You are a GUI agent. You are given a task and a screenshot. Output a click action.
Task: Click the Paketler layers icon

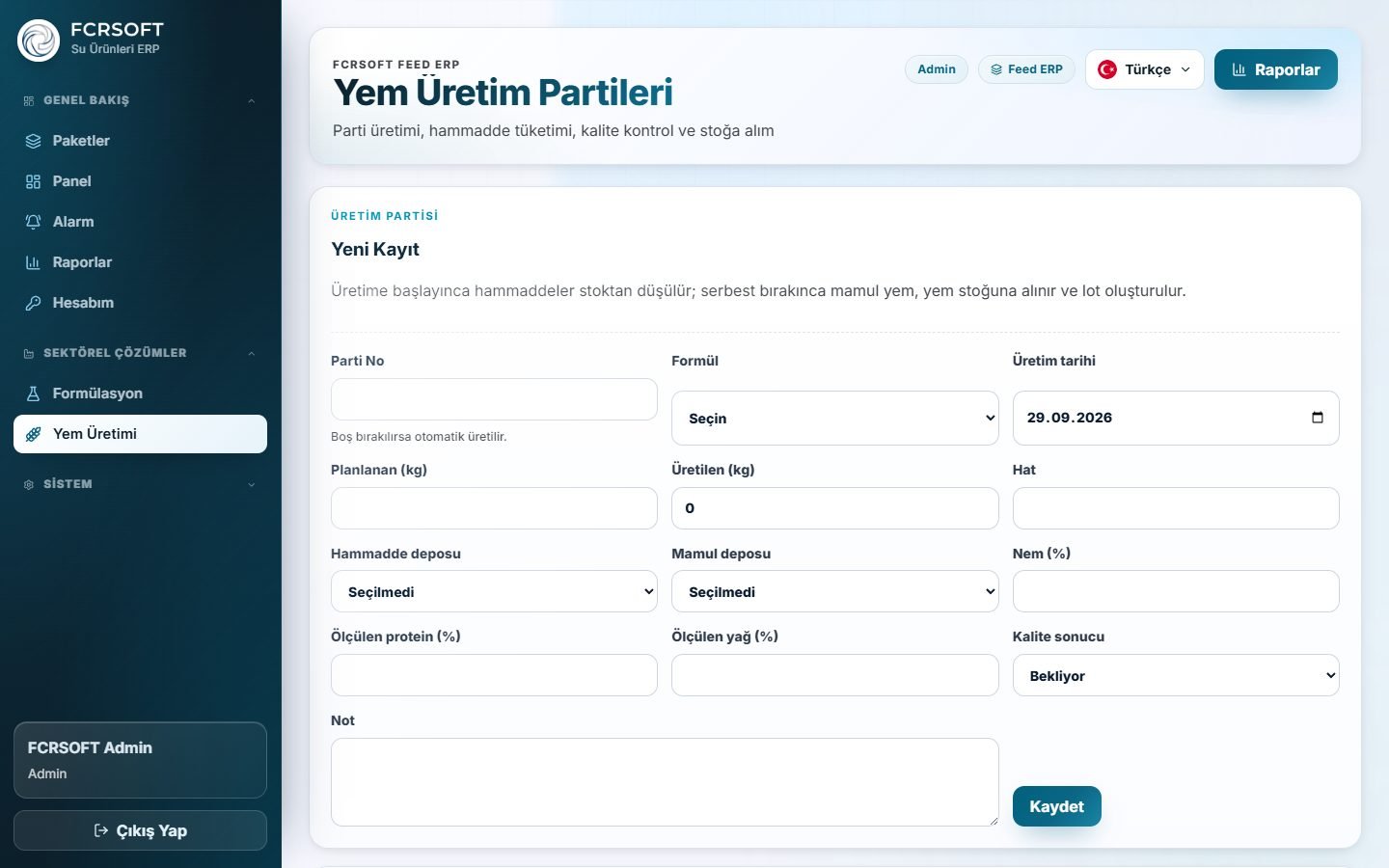33,141
